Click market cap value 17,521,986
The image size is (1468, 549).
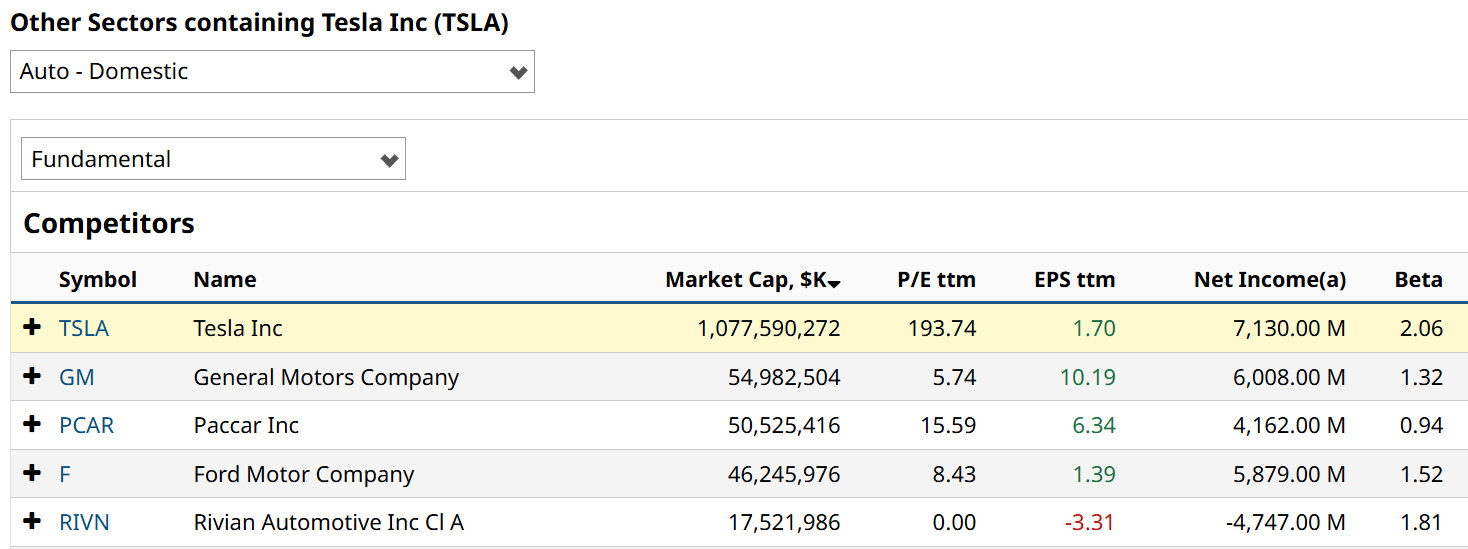pos(784,522)
